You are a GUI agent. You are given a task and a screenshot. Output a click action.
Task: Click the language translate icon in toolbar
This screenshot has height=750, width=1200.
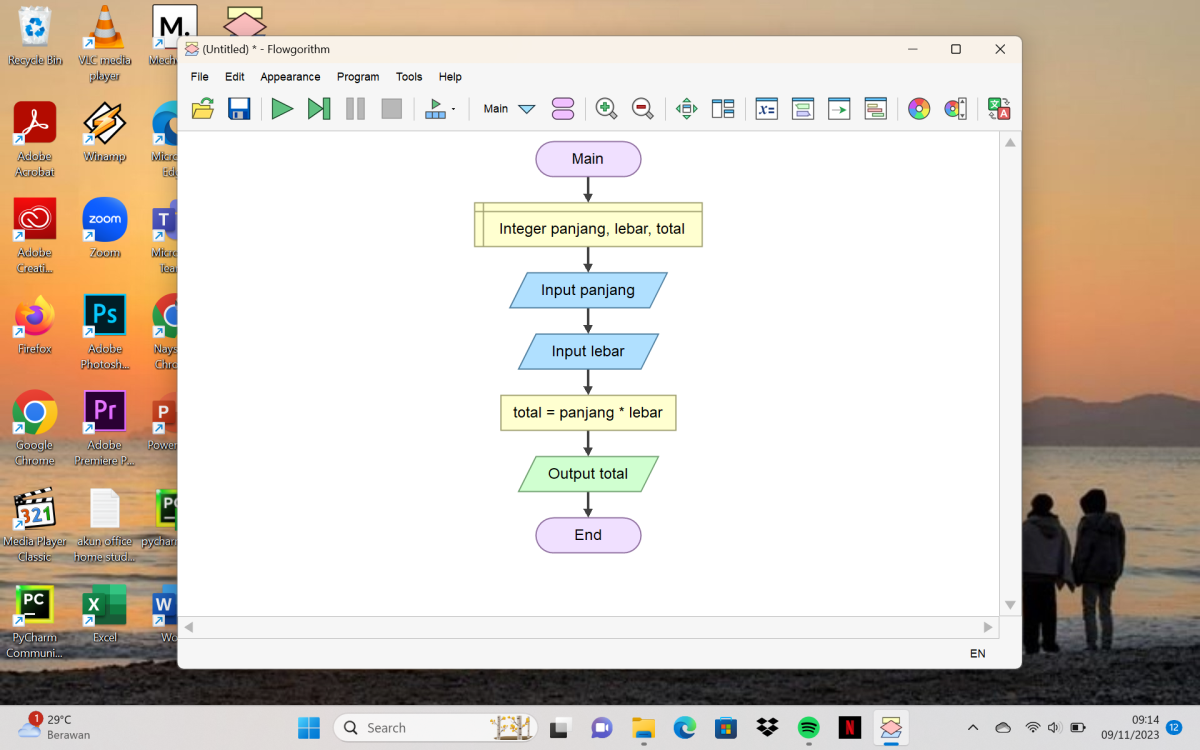tap(999, 109)
